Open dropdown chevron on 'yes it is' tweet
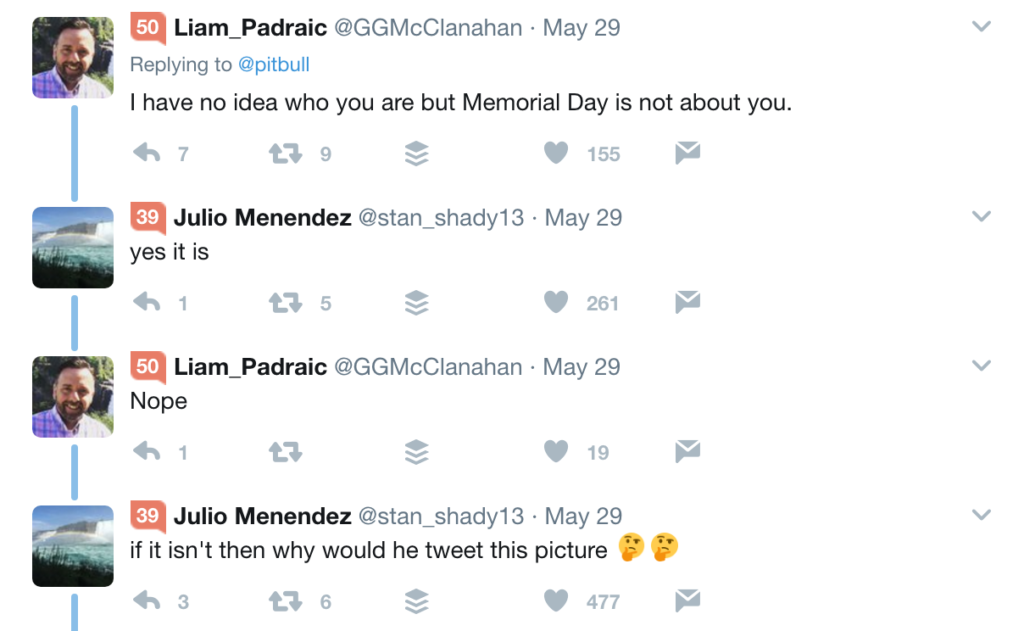The image size is (1024, 631). click(x=981, y=217)
